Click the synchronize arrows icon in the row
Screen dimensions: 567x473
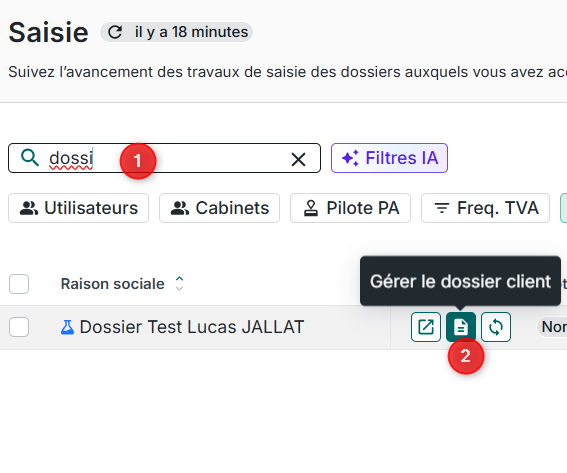tap(496, 327)
